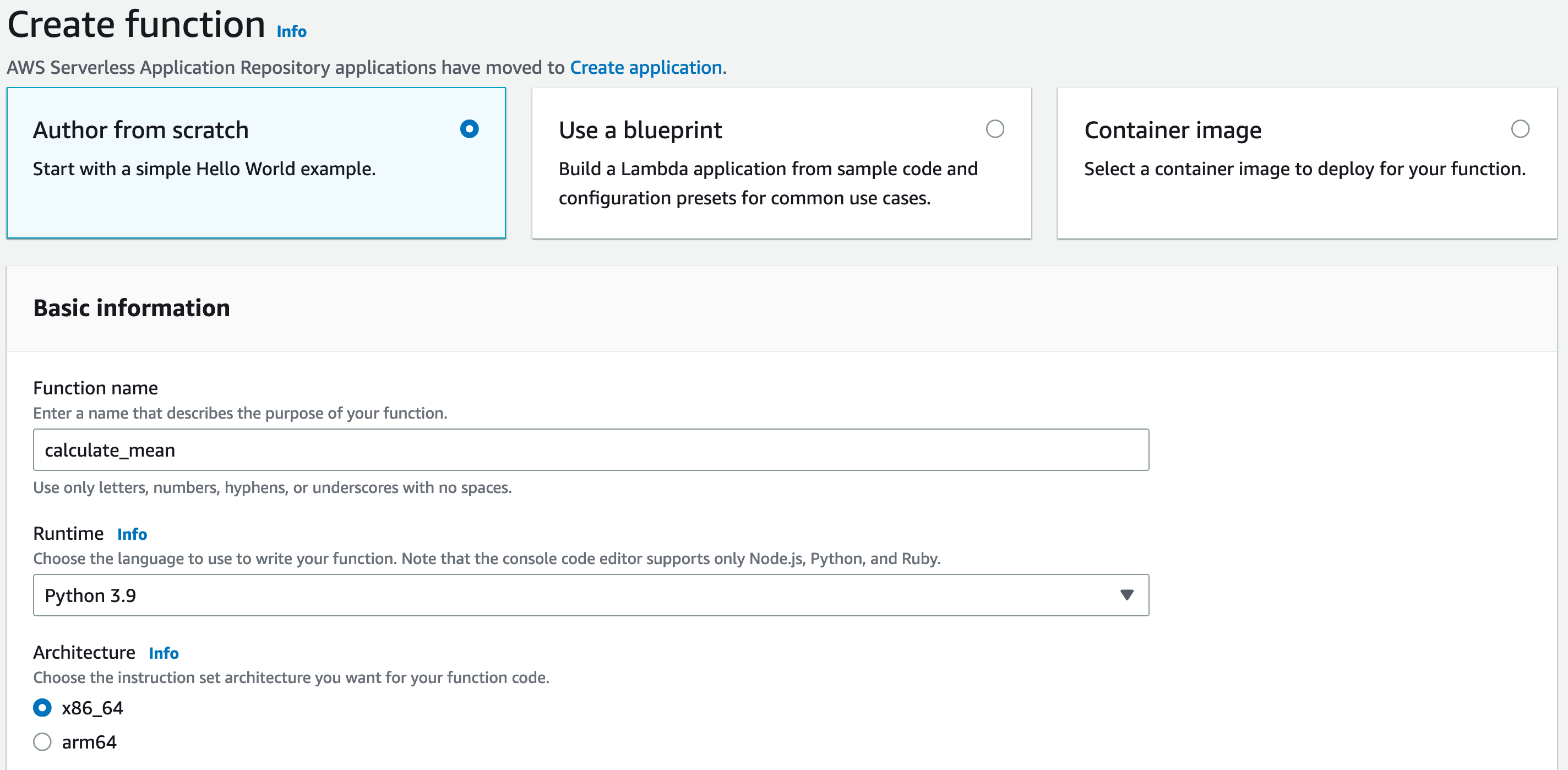The width and height of the screenshot is (1568, 770).
Task: Select the Use a blueprint radio button
Action: pyautogui.click(x=995, y=129)
